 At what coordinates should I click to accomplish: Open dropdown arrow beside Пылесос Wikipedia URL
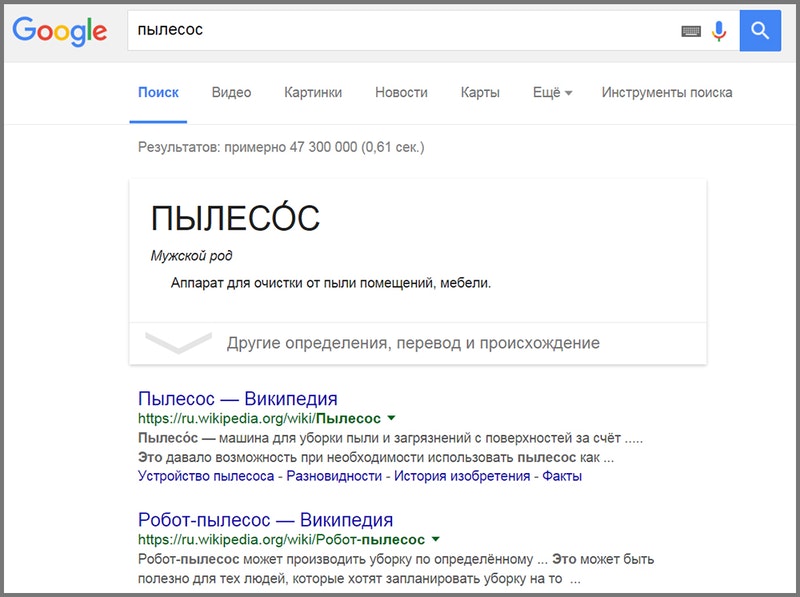click(x=391, y=418)
